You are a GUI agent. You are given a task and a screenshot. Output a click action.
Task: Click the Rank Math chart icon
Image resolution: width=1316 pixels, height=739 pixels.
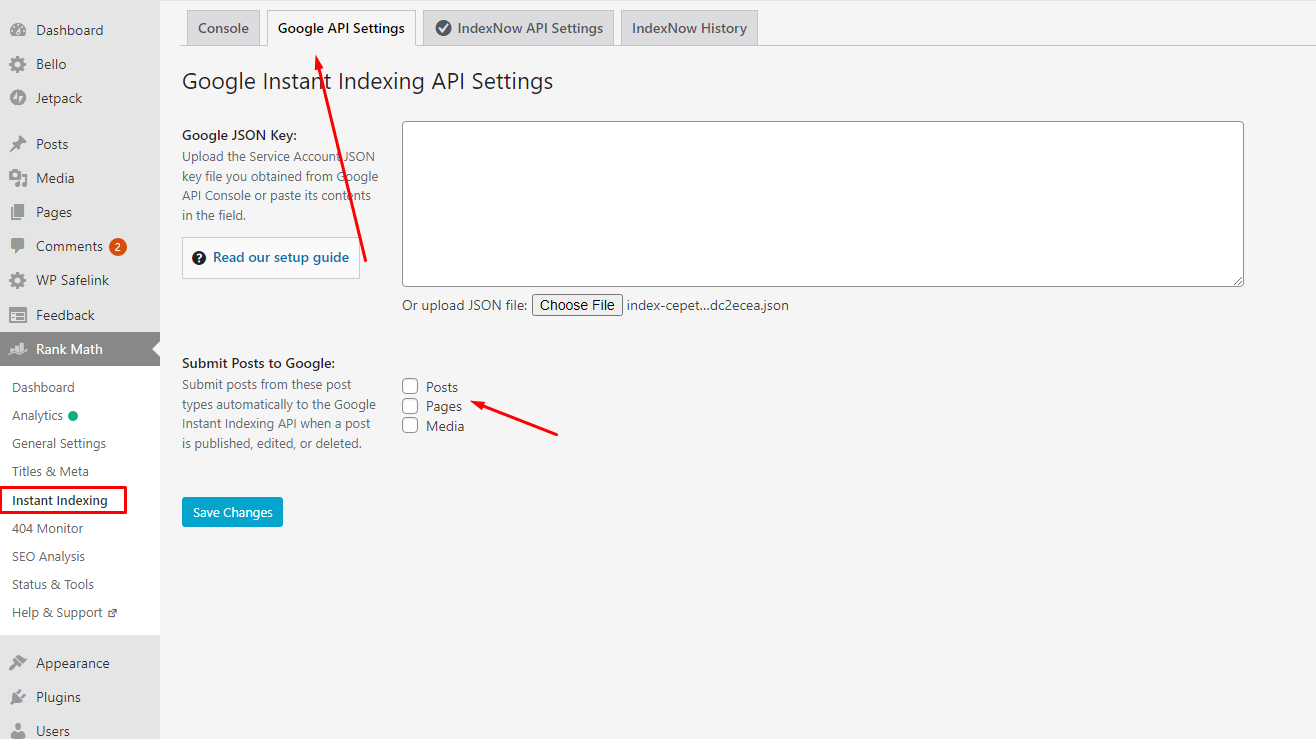[18, 349]
